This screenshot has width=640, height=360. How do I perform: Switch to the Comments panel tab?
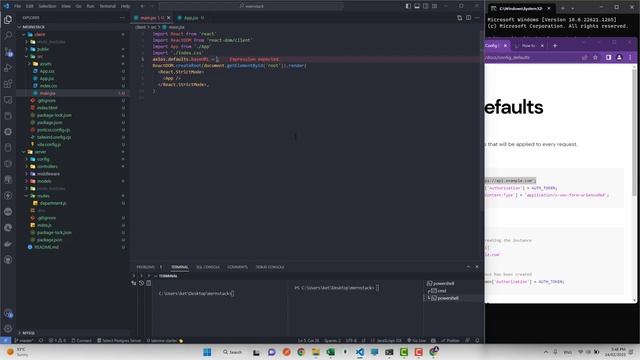238,267
